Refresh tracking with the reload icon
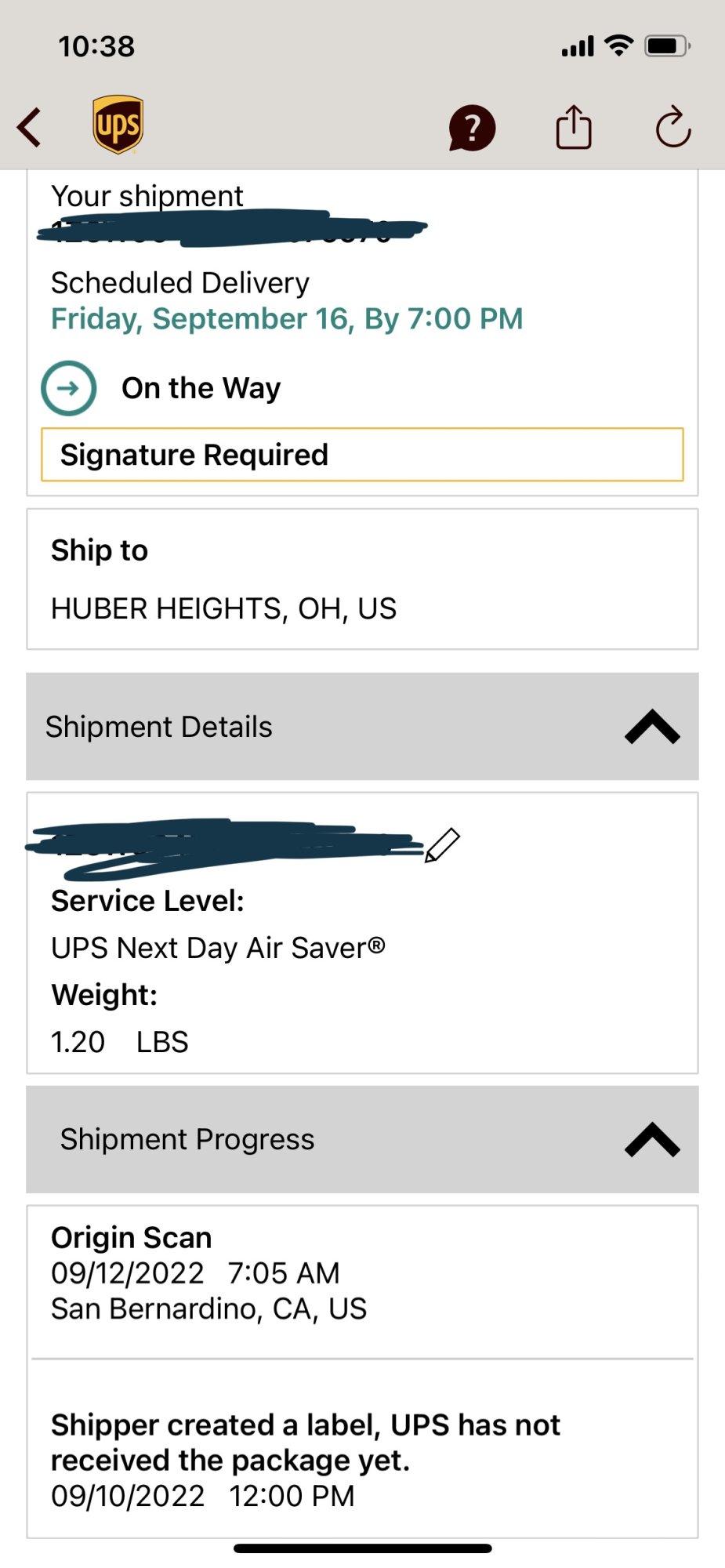Image resolution: width=725 pixels, height=1568 pixels. pos(673,127)
